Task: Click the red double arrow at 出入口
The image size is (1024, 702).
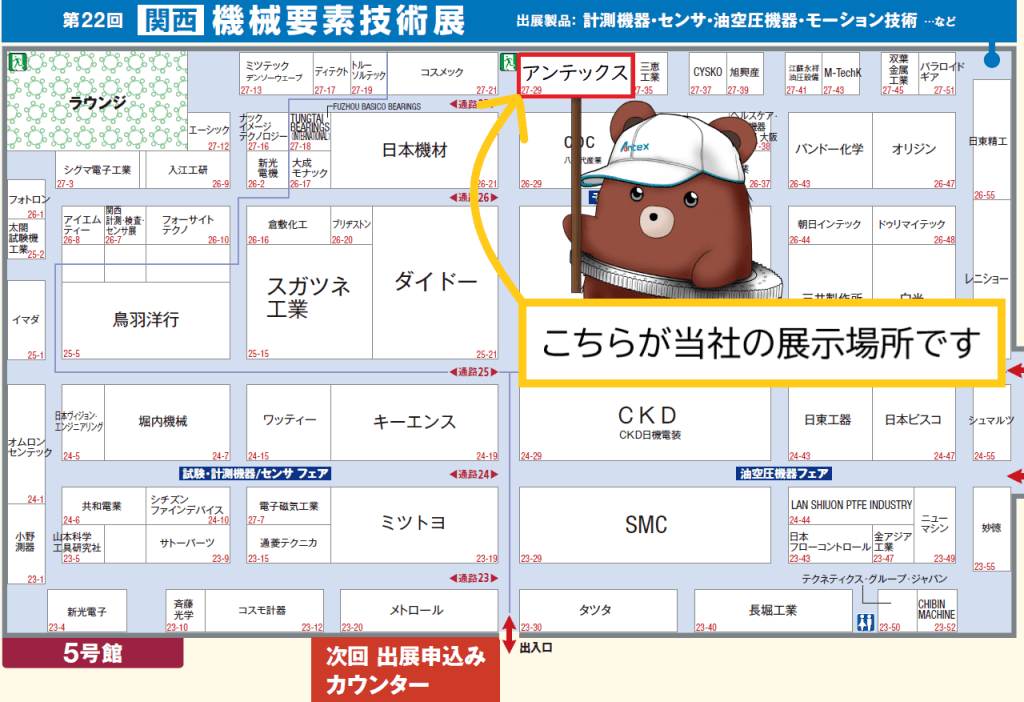Action: [509, 634]
